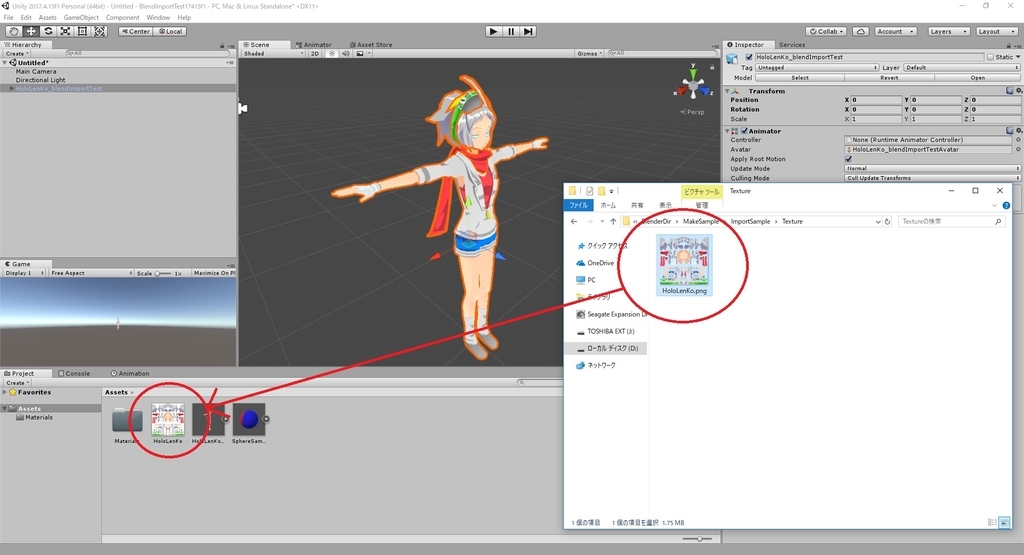Image resolution: width=1024 pixels, height=555 pixels.
Task: Click the GameObject cube icon in Inspector
Action: point(732,59)
